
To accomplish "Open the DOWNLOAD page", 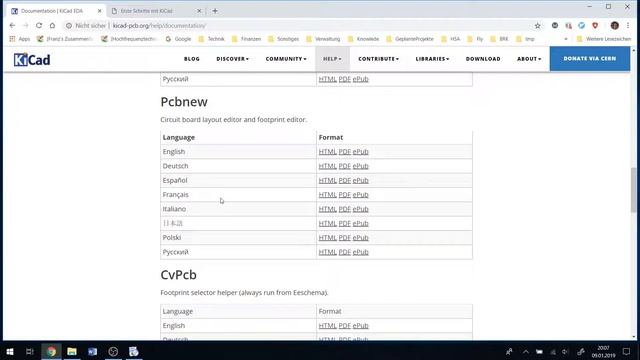I will [483, 59].
